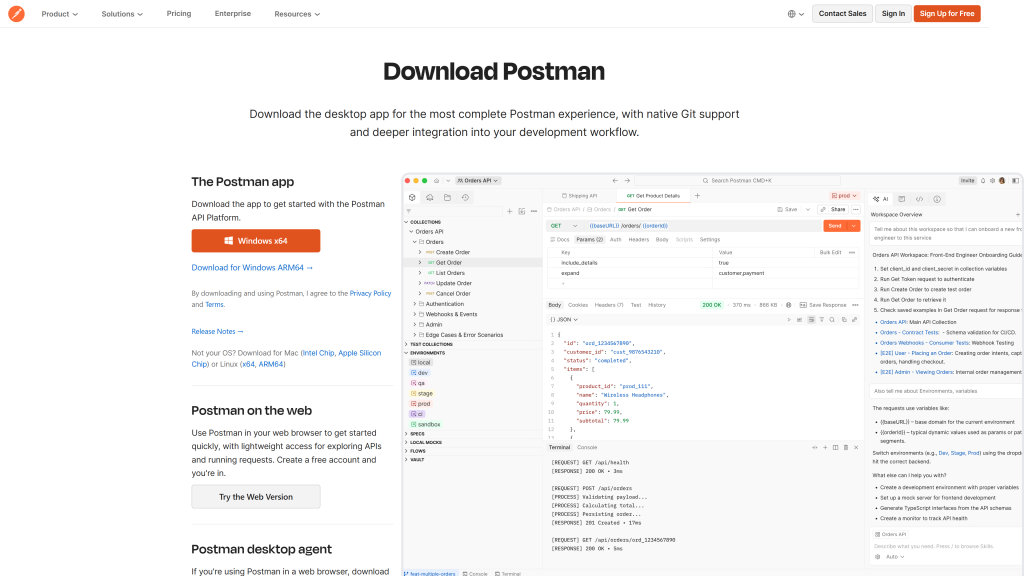Switch to the Shipping API tab in preview

click(579, 195)
